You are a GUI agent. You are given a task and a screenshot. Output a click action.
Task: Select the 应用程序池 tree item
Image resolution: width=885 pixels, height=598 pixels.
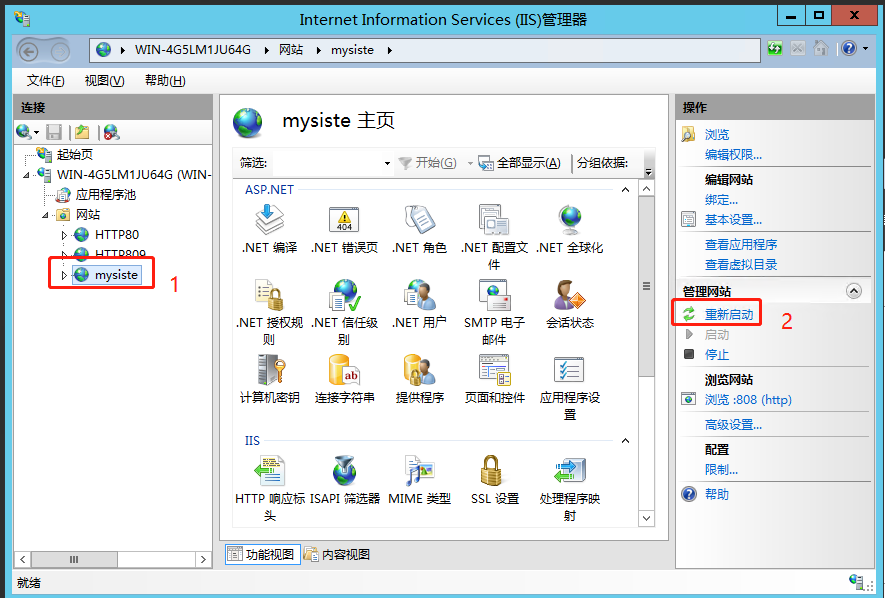106,195
